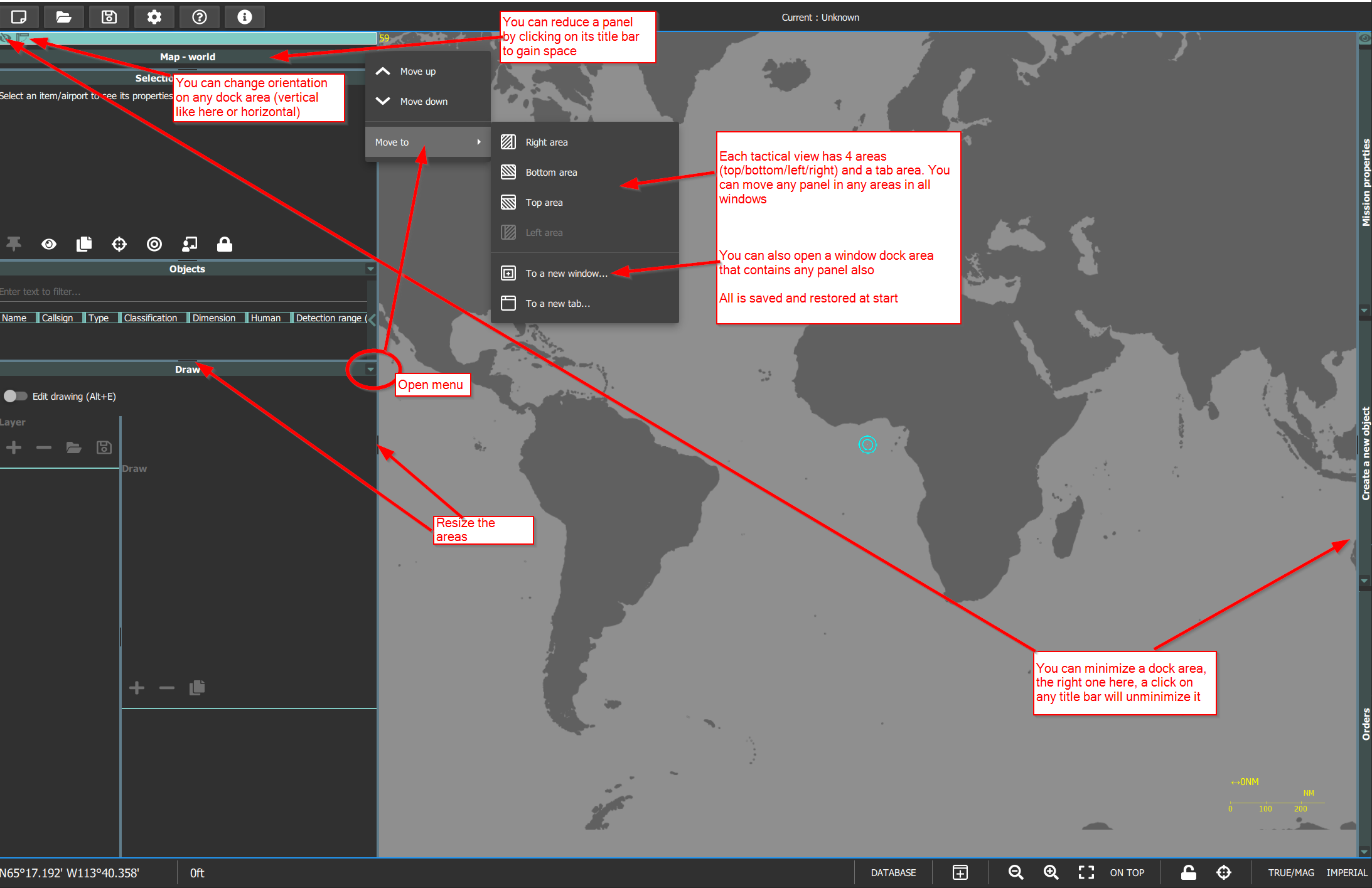Image resolution: width=1372 pixels, height=888 pixels.
Task: Open the Objects panel dropdown menu arrow
Action: 370,269
